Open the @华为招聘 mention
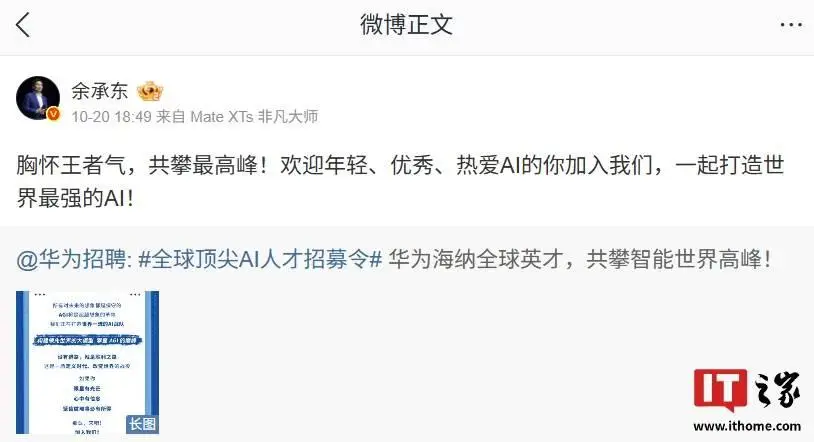Image resolution: width=814 pixels, height=442 pixels. pyautogui.click(x=74, y=259)
